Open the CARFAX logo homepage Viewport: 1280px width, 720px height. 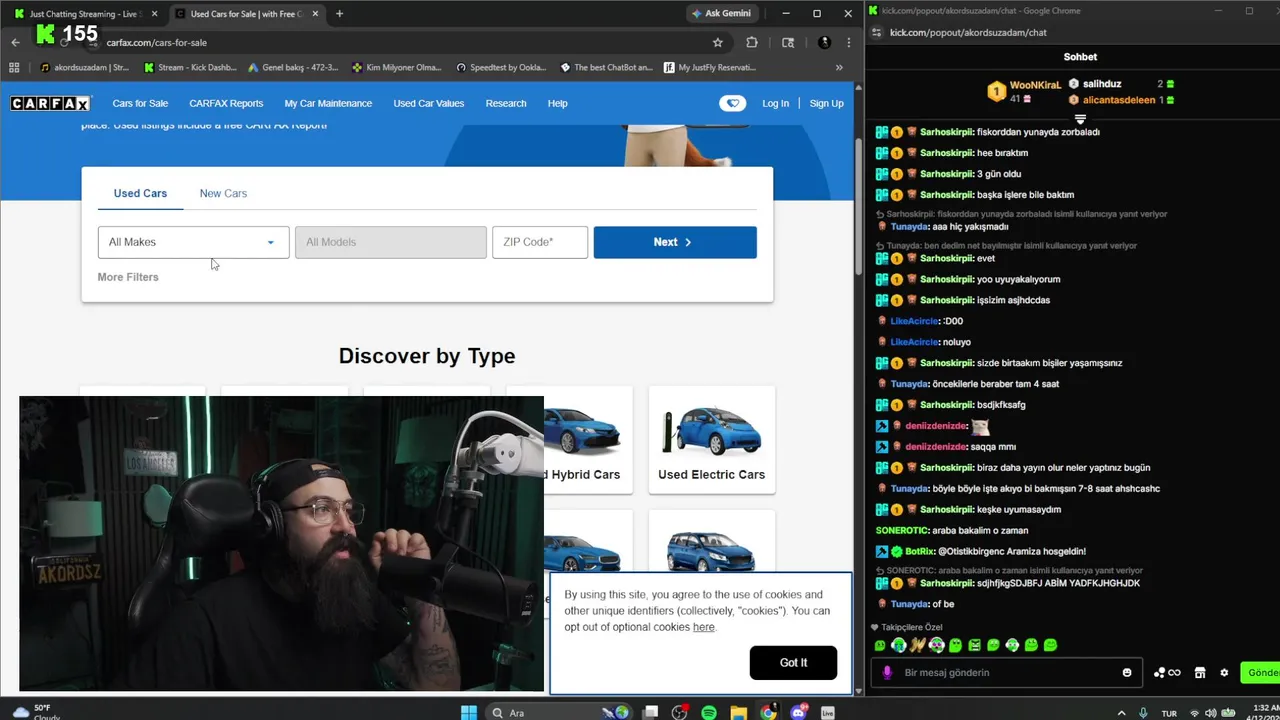pyautogui.click(x=50, y=103)
